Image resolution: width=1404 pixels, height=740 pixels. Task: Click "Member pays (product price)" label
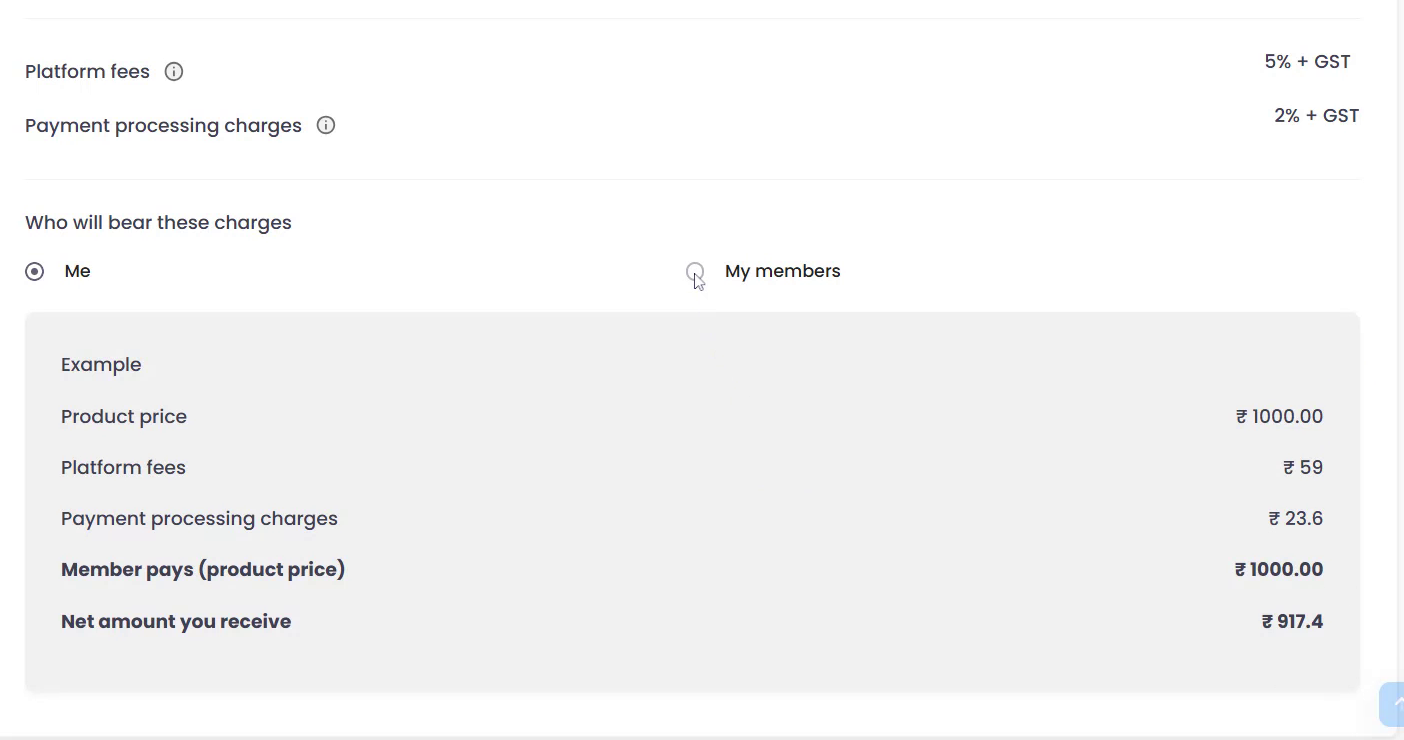[203, 570]
